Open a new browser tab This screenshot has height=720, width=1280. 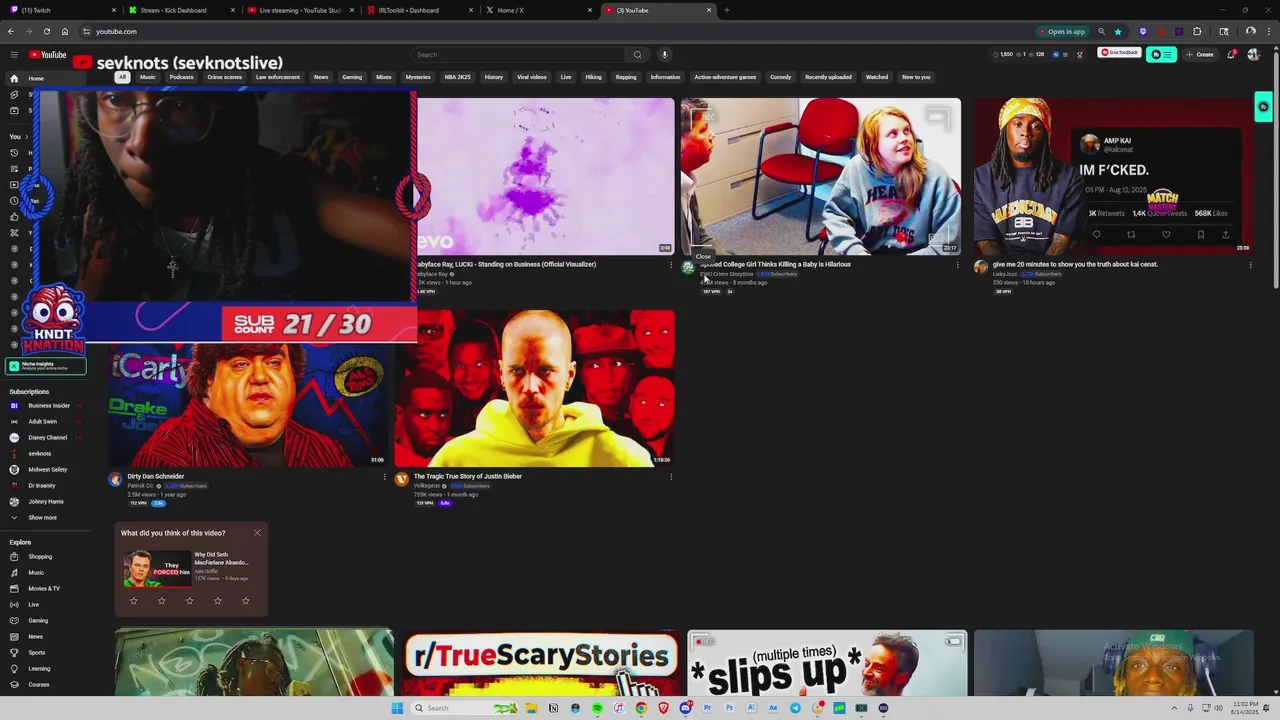click(x=727, y=10)
